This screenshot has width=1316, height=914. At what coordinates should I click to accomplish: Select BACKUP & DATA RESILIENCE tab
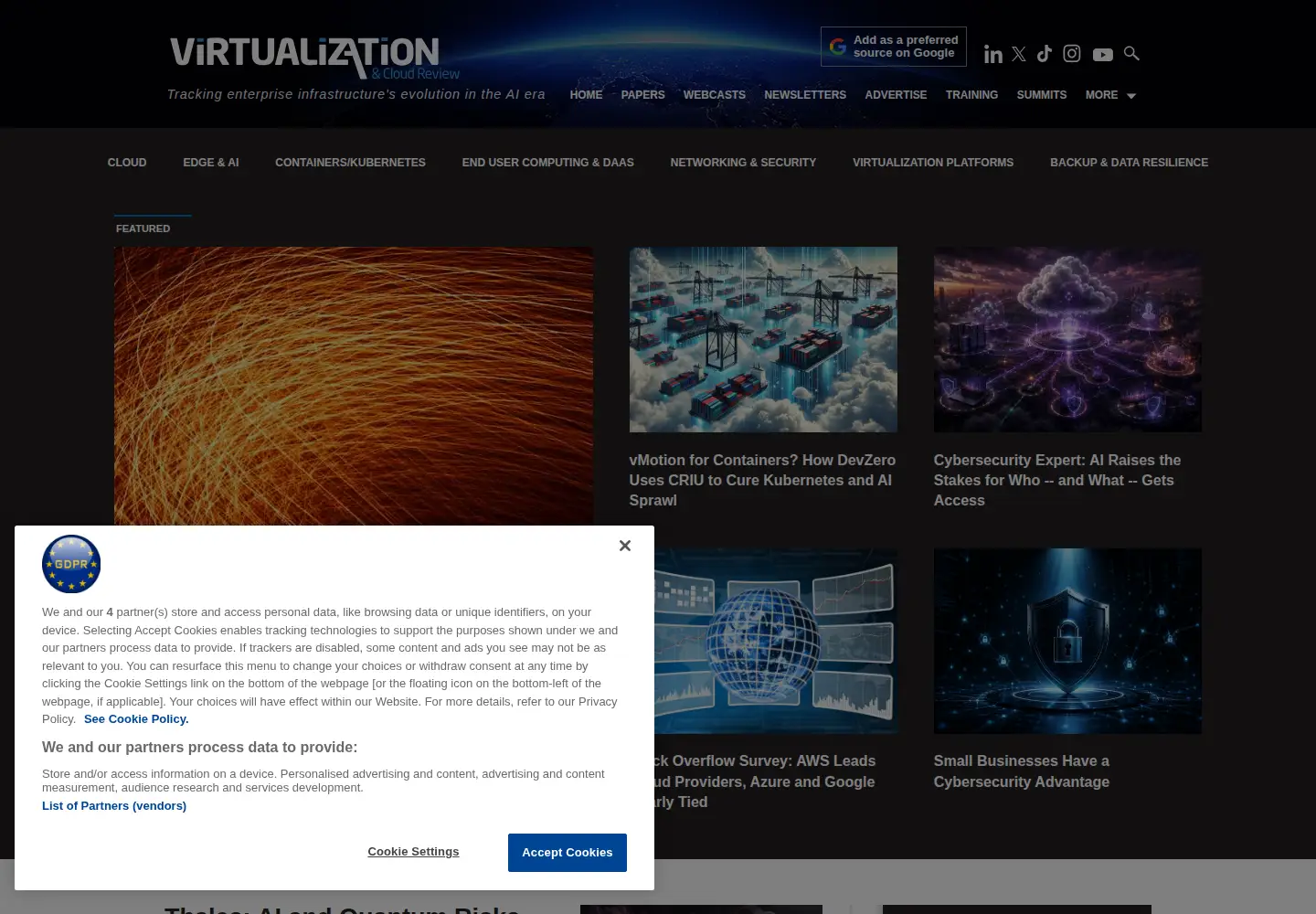(1129, 163)
